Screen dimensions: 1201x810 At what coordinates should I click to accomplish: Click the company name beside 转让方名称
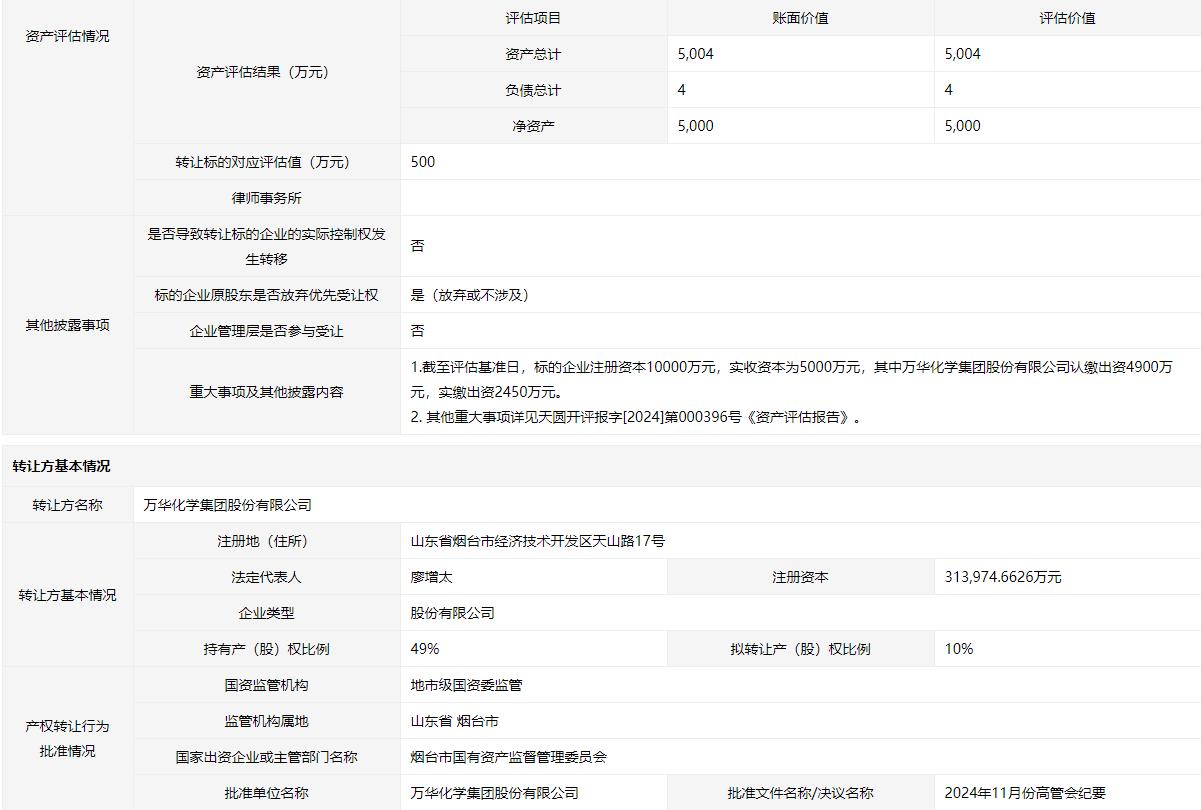coord(227,505)
